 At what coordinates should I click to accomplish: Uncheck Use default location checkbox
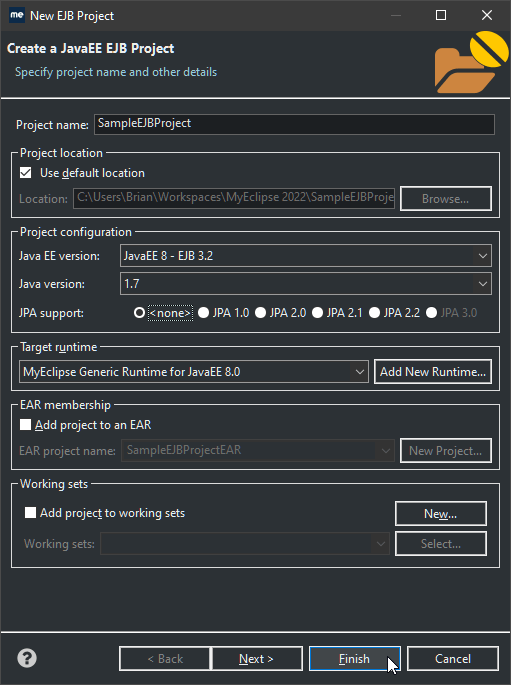[26, 173]
